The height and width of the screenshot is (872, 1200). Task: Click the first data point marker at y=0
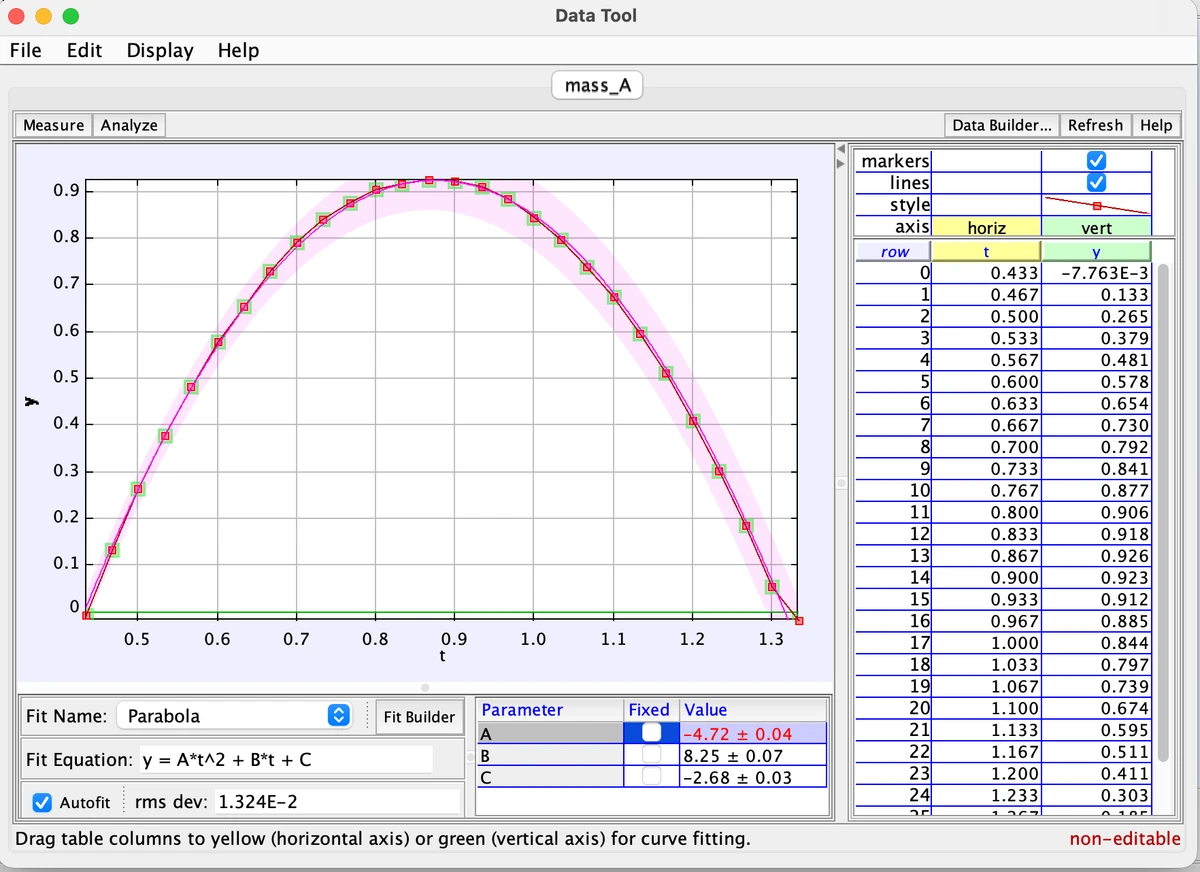point(87,615)
